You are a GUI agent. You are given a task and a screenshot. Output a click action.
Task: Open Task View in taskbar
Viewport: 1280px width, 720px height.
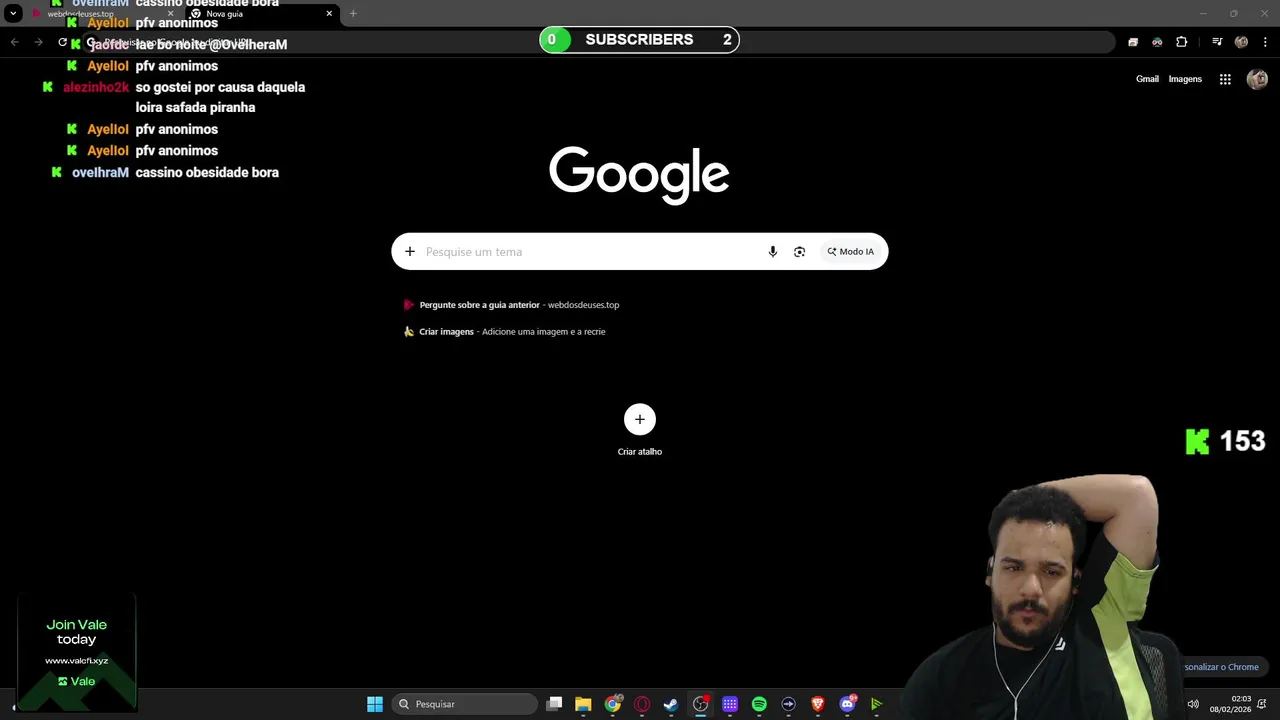[554, 704]
